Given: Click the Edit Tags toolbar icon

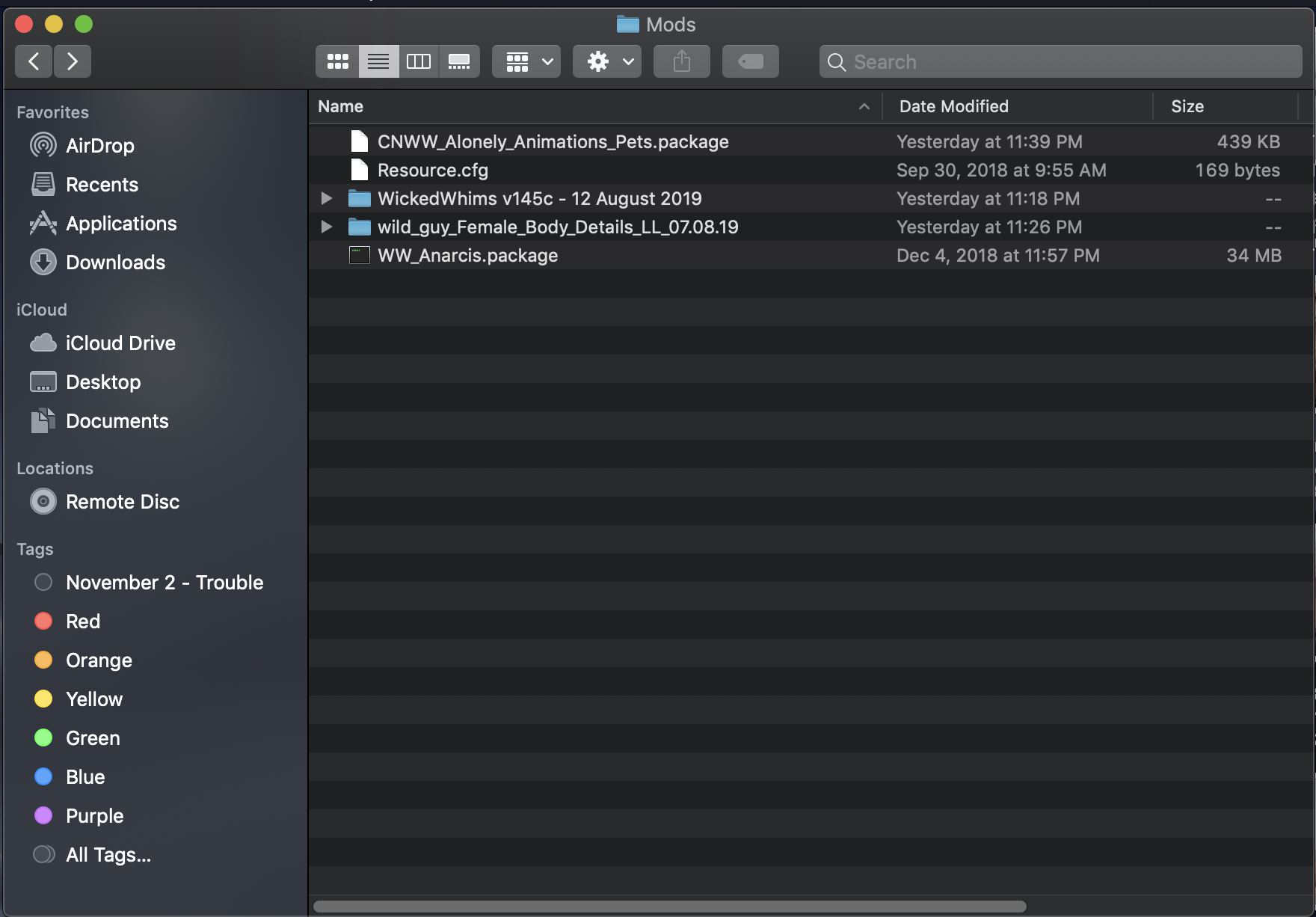Looking at the screenshot, I should (750, 61).
